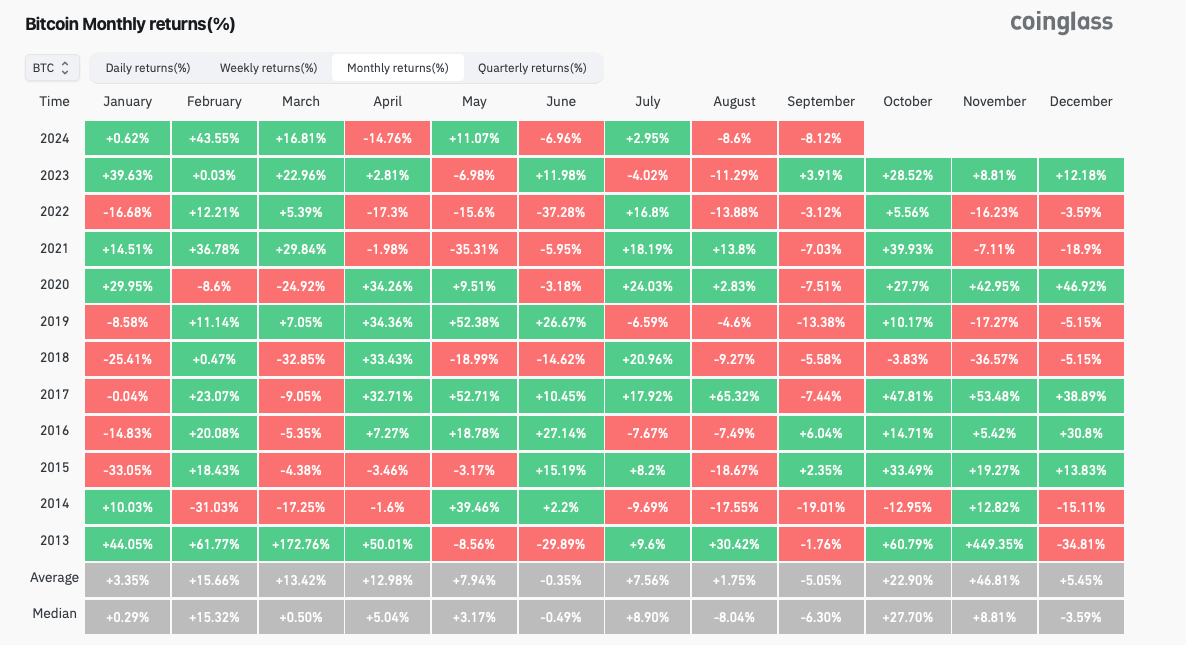Click the red -37.28% June 2022 cell
The image size is (1186, 645).
pos(561,212)
